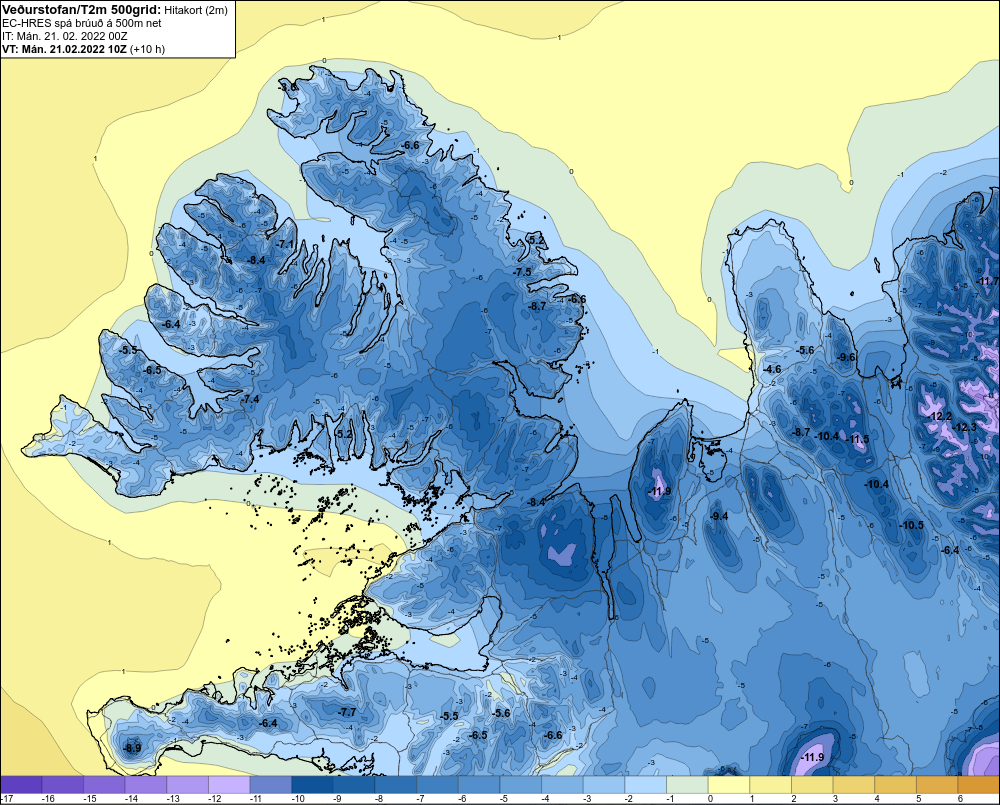Select the -7.1 temperature label
The height and width of the screenshot is (805, 1000).
tap(284, 244)
